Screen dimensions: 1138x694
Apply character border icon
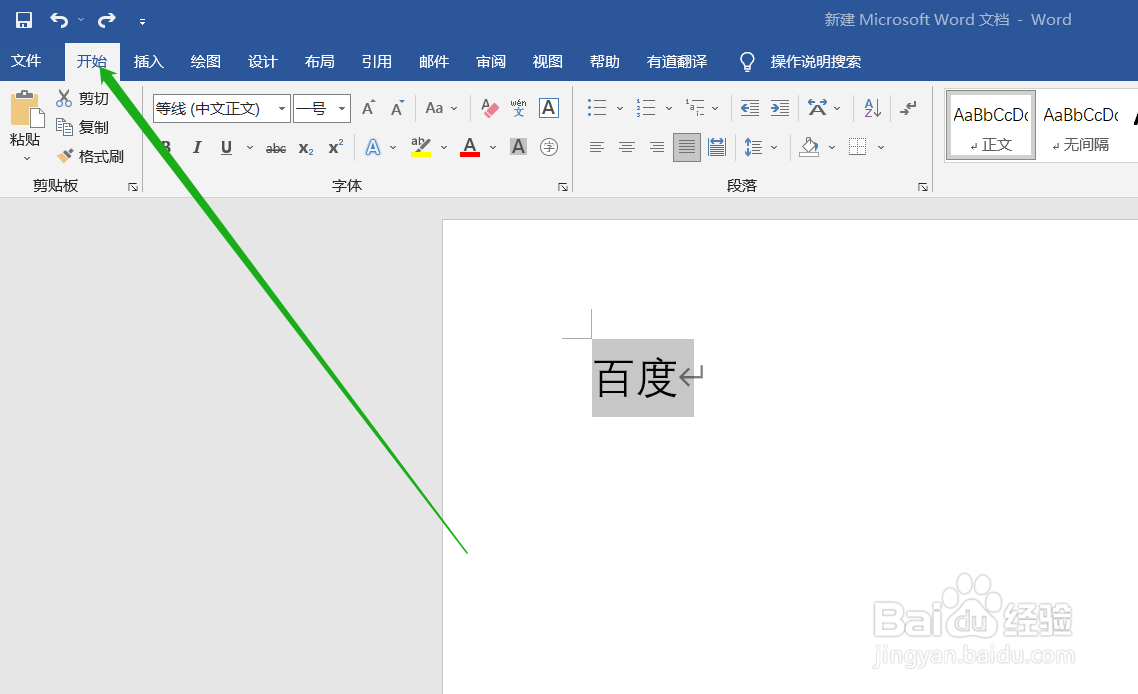(x=549, y=108)
